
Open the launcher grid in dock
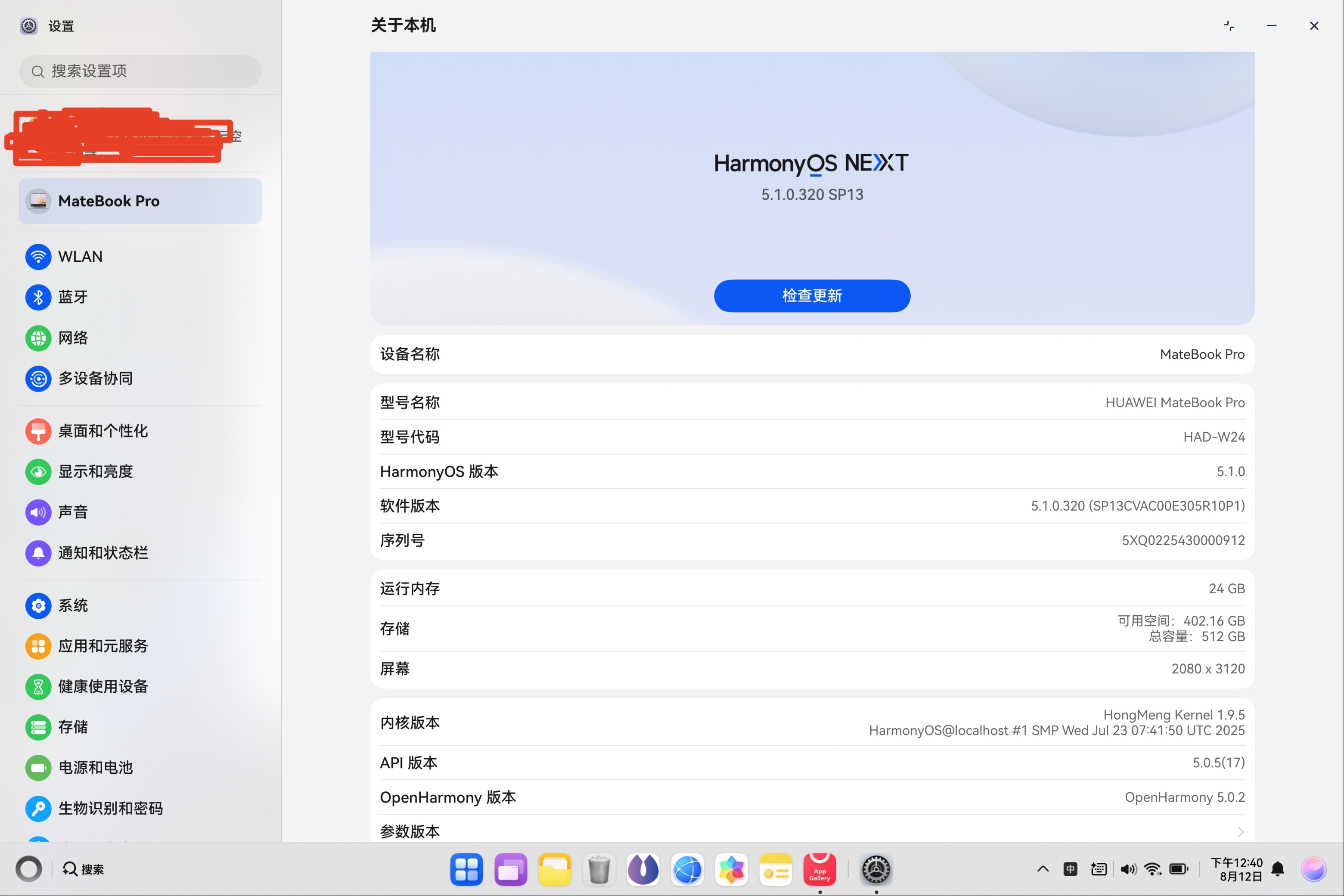click(x=466, y=870)
